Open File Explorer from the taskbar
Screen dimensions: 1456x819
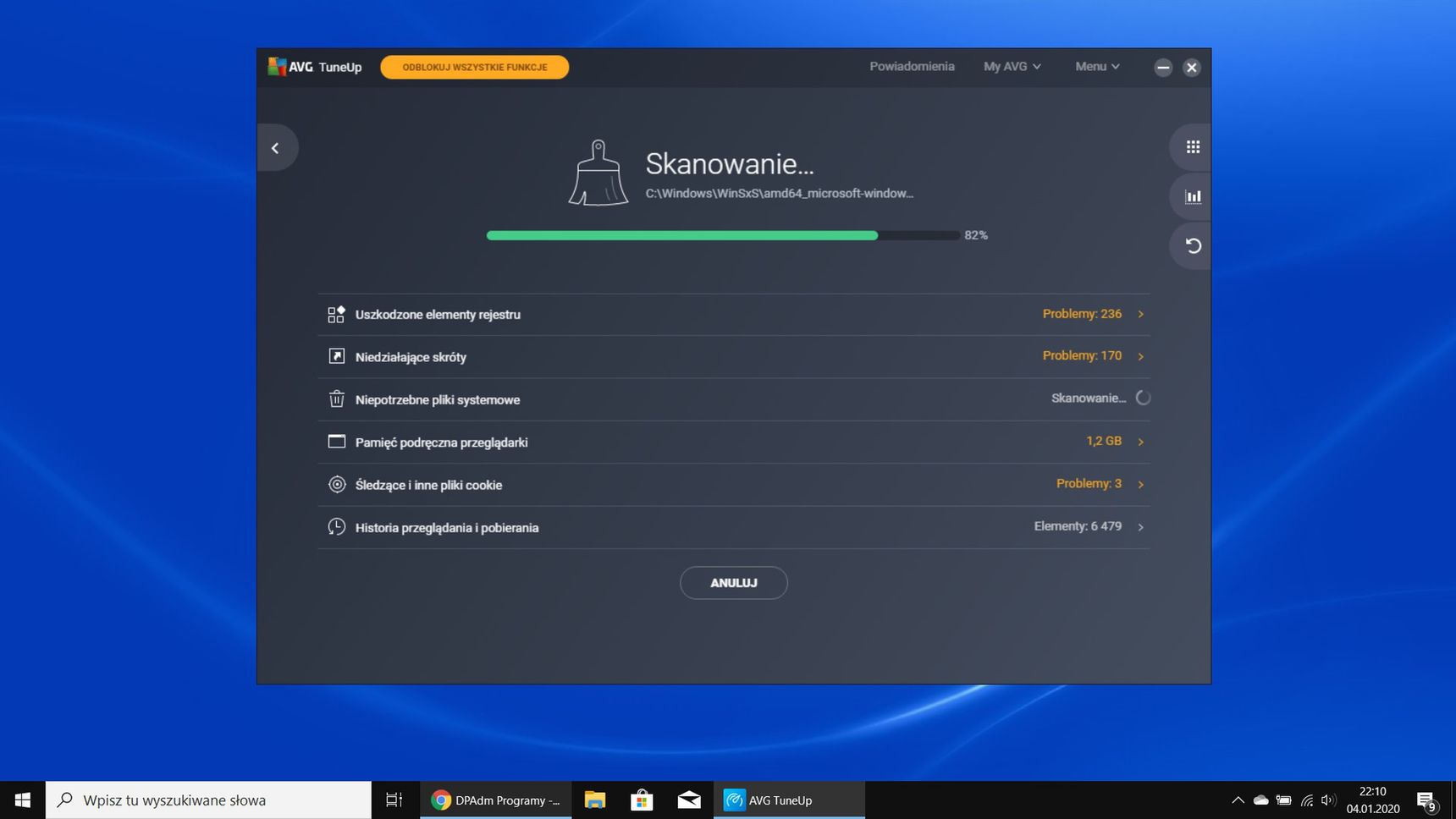pos(595,800)
